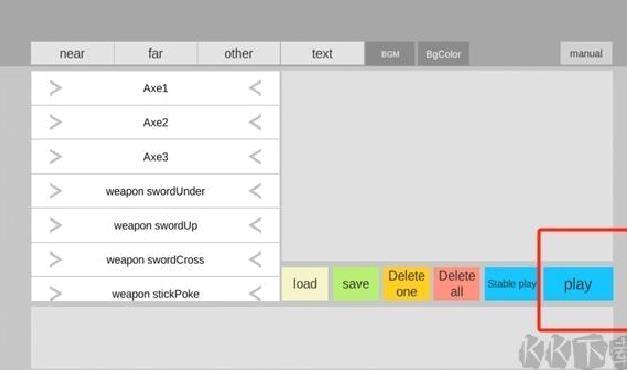The height and width of the screenshot is (370, 627).
Task: Click the left arrow beside Axe1
Action: 255,88
